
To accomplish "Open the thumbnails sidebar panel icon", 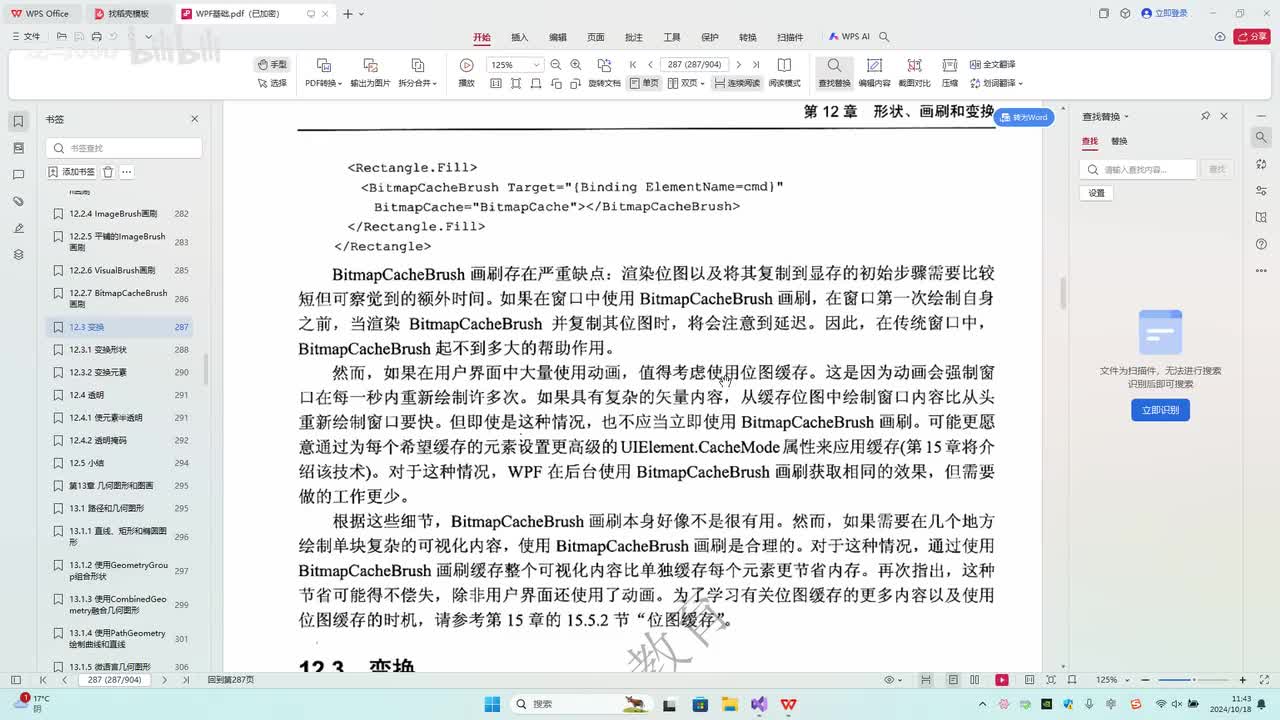I will coord(18,148).
